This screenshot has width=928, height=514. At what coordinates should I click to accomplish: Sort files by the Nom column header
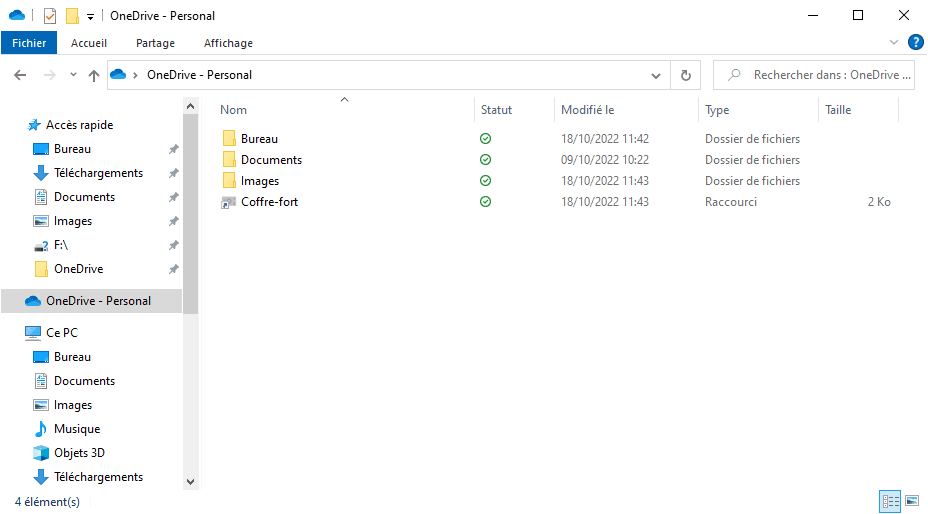[233, 110]
